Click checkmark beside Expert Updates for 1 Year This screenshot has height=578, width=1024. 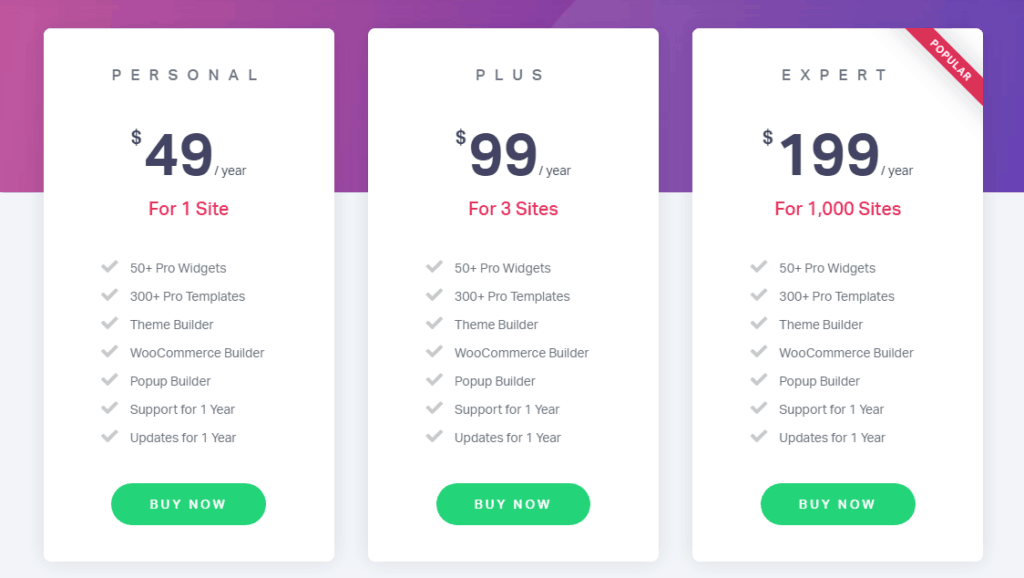[759, 436]
